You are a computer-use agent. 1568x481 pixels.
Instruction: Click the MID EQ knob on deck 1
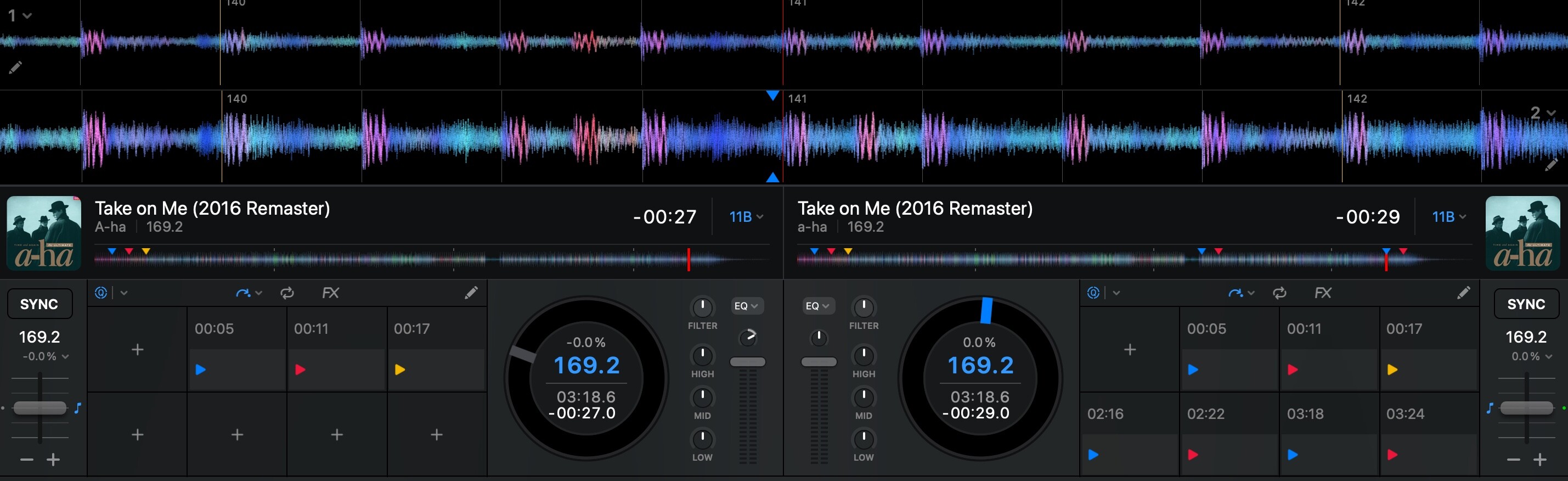(x=702, y=397)
